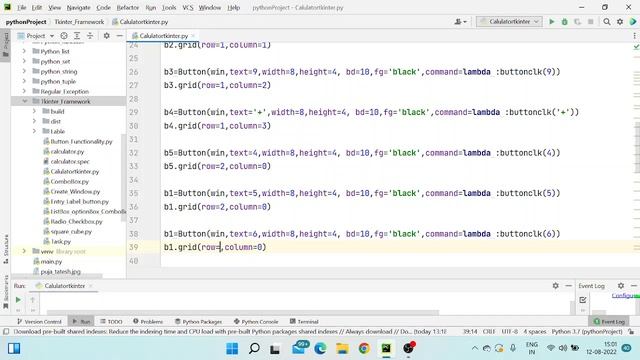Open the Python Console tool window

pos(256,322)
